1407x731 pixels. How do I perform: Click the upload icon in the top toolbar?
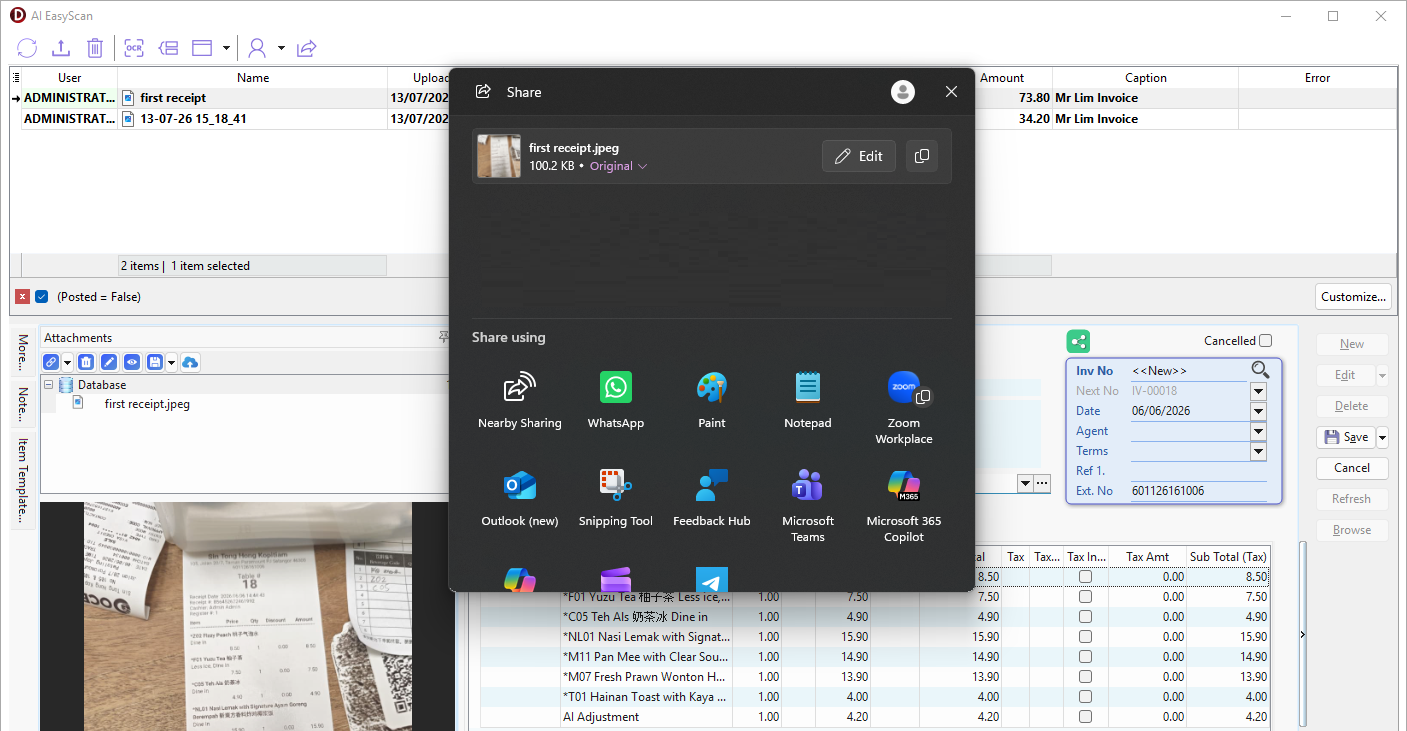click(x=61, y=48)
